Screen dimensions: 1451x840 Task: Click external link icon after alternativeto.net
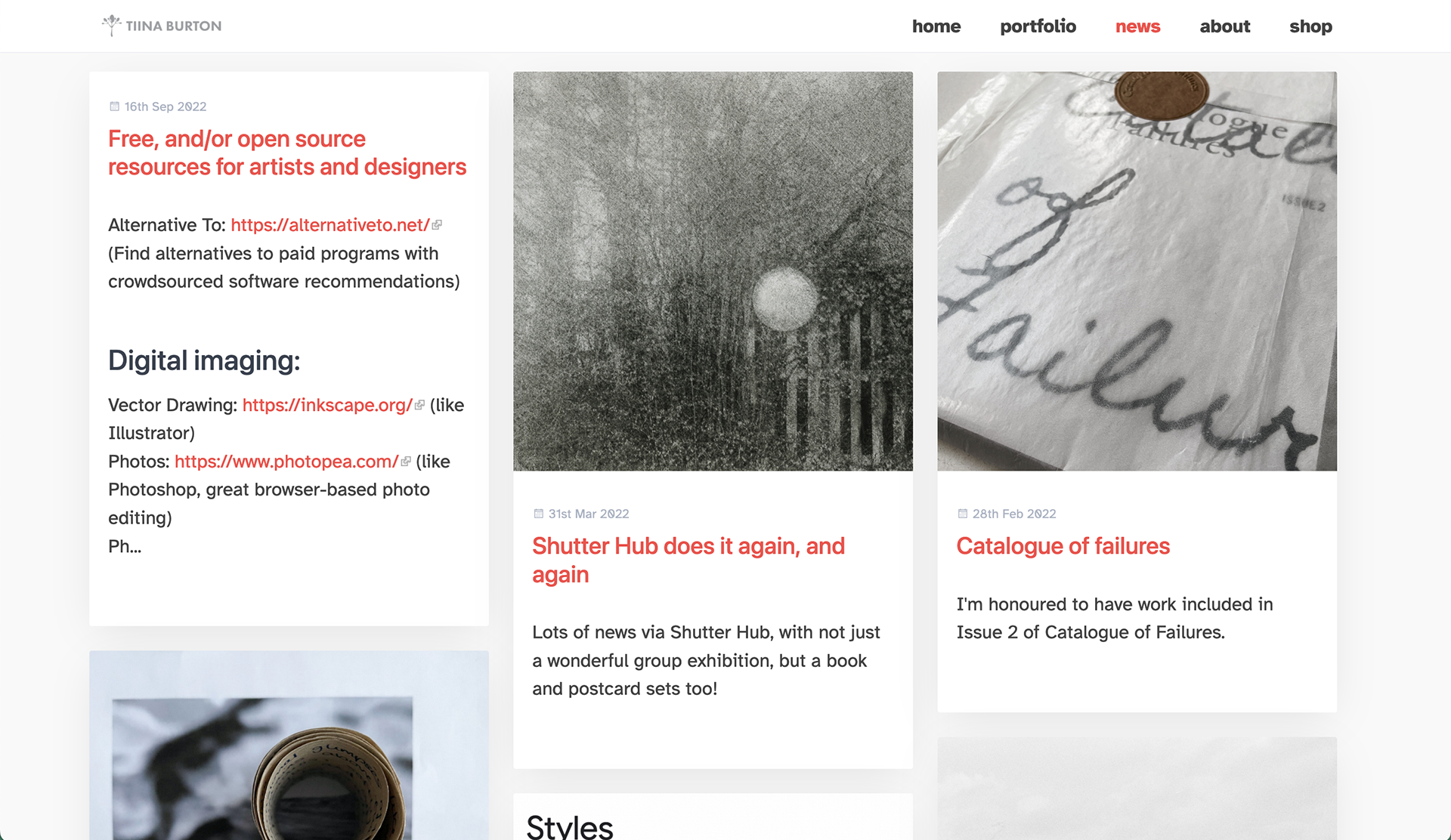pyautogui.click(x=437, y=225)
